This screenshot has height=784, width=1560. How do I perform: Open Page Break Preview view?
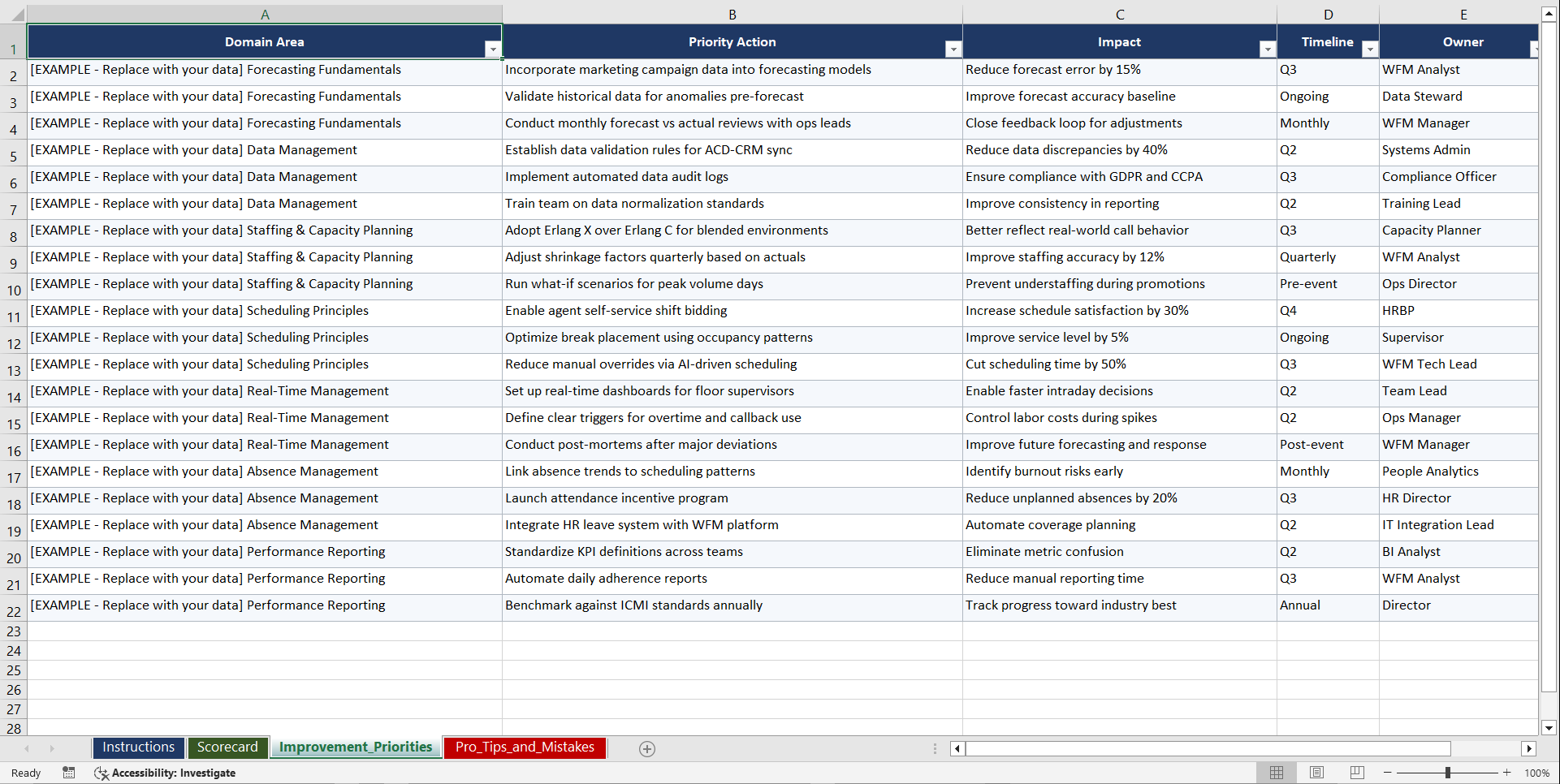click(x=1355, y=773)
